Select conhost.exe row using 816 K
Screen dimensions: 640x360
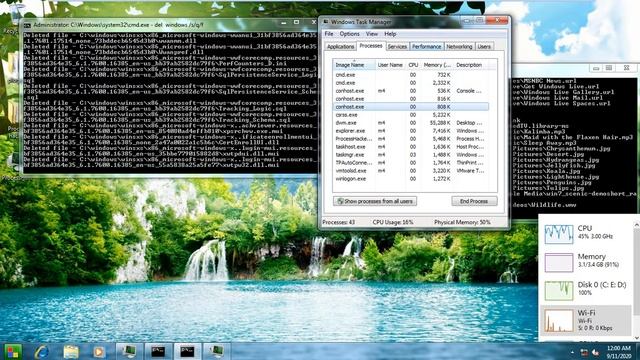(411, 99)
